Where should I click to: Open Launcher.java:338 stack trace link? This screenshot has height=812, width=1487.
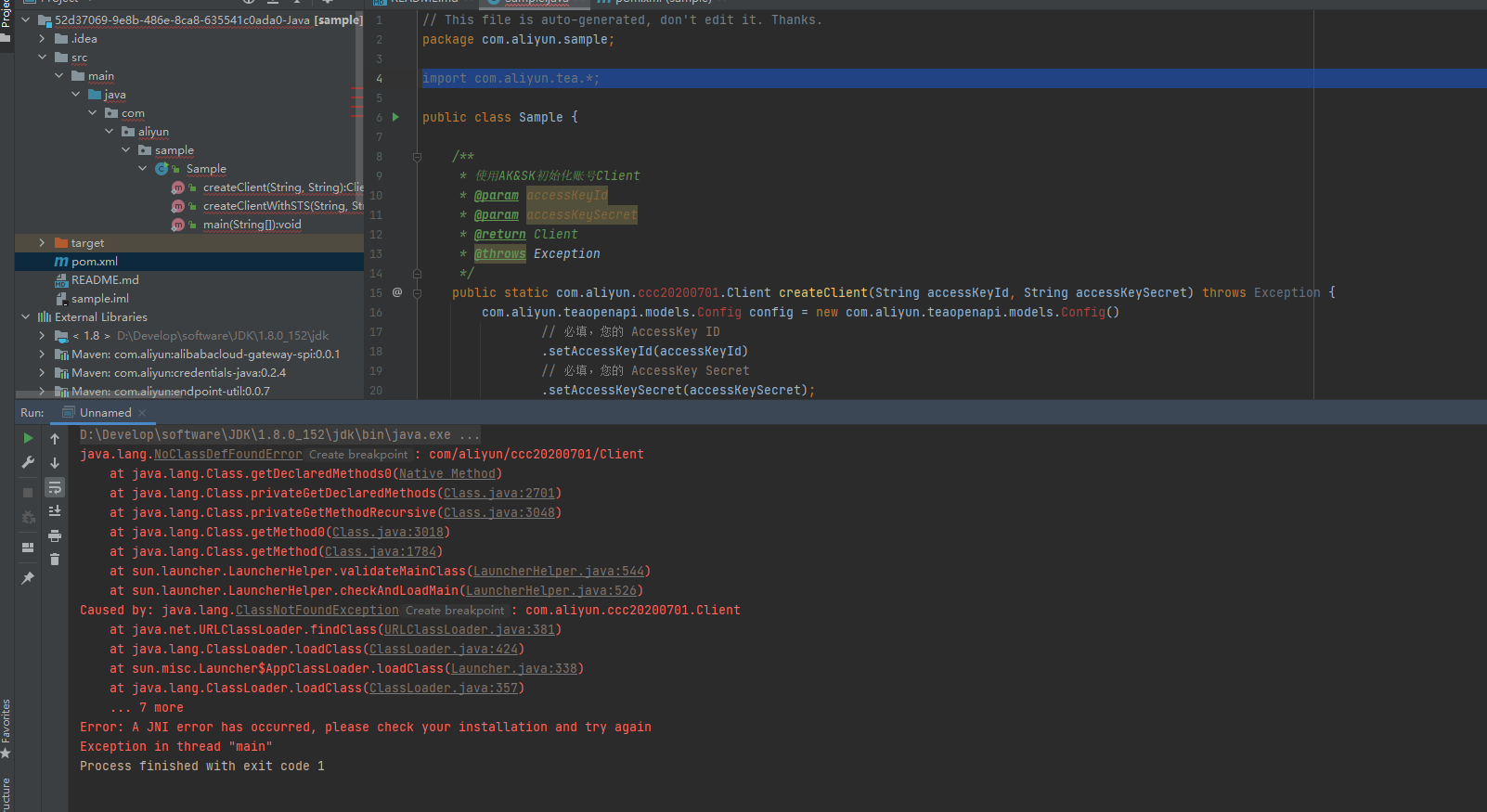(514, 669)
